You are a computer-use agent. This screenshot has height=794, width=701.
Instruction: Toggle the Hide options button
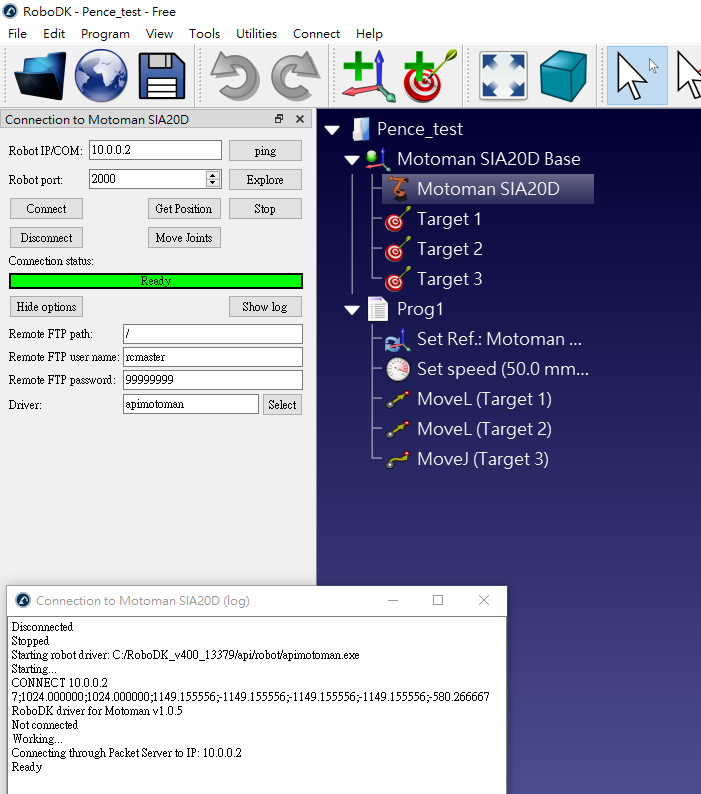(46, 307)
